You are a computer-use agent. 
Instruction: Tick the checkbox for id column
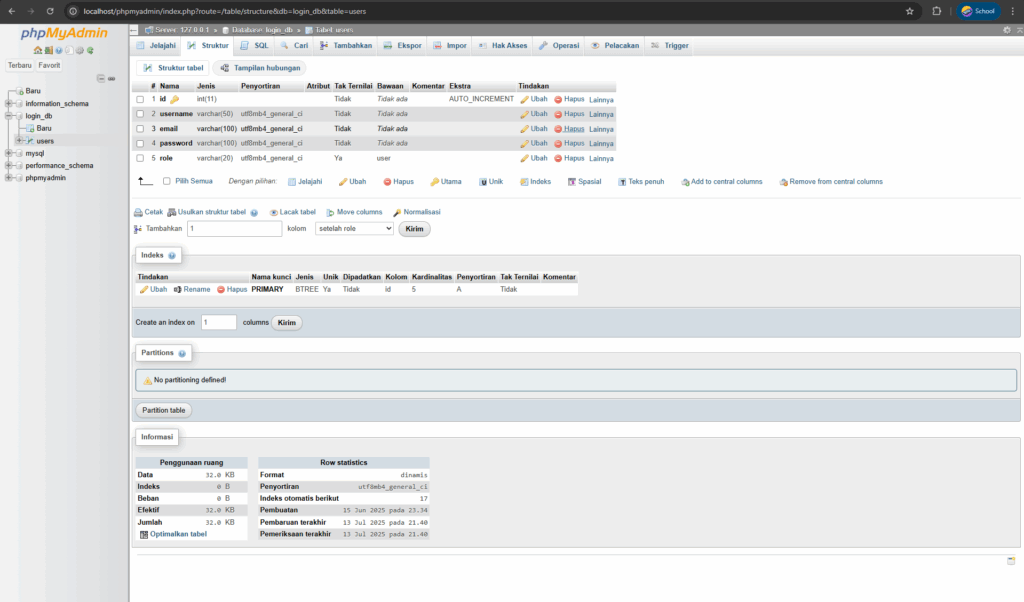[140, 100]
